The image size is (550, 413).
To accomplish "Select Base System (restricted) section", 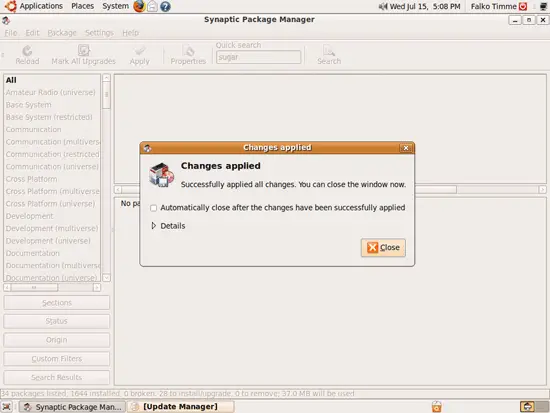I will [x=52, y=117].
